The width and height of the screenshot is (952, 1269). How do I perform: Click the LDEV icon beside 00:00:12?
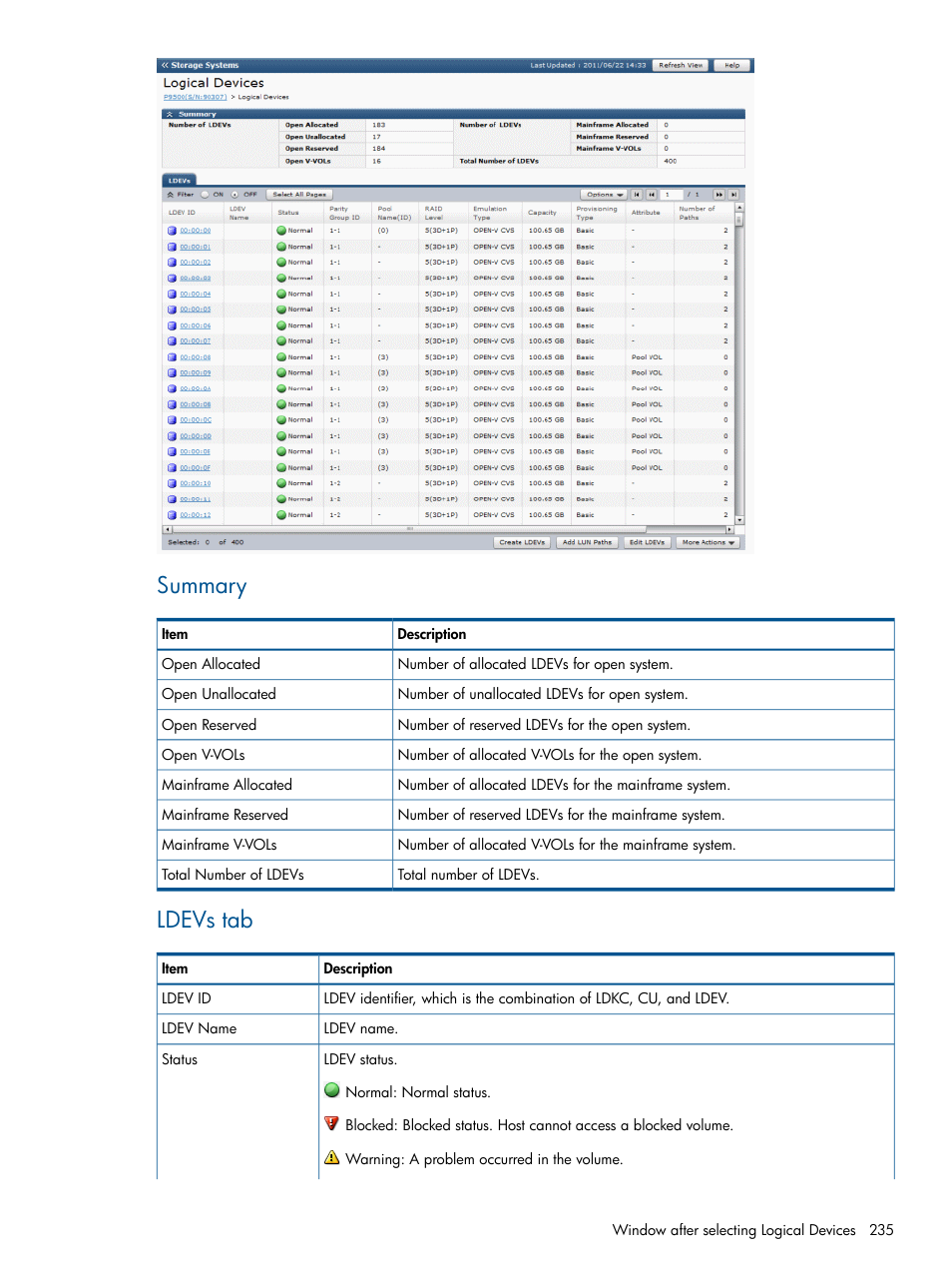pos(172,515)
